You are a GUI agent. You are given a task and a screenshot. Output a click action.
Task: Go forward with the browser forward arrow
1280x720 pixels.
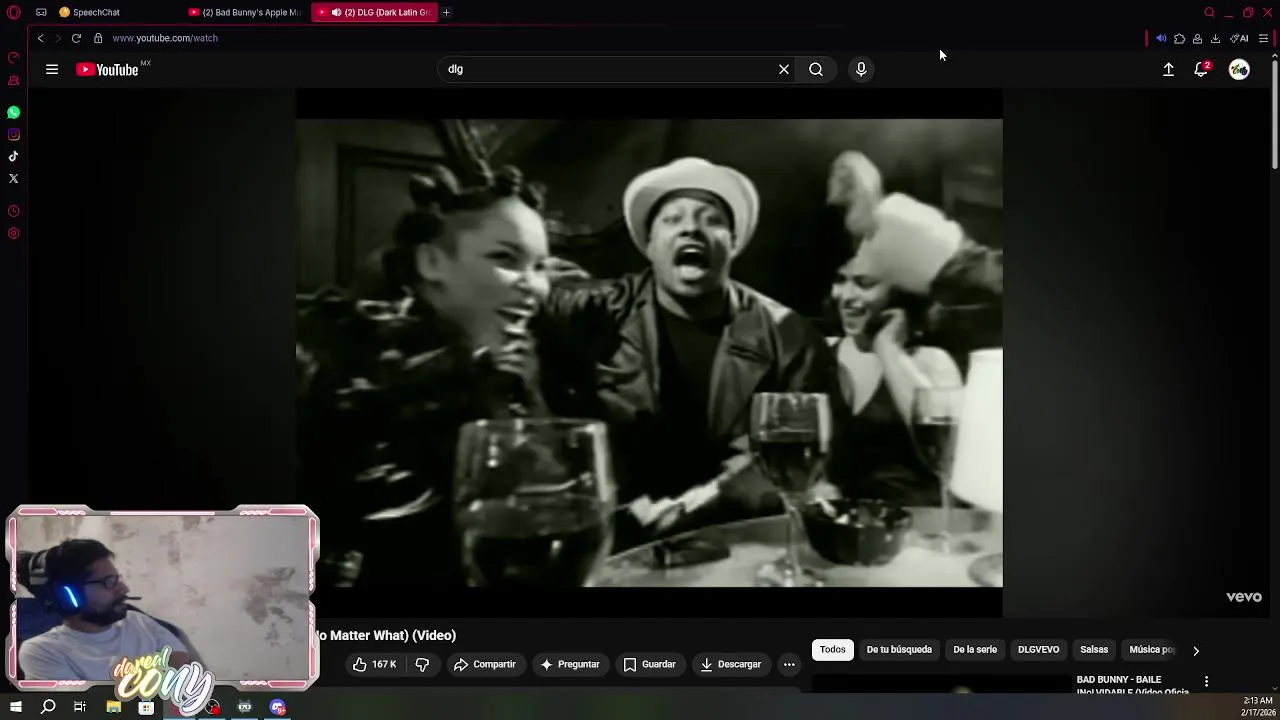(x=58, y=38)
